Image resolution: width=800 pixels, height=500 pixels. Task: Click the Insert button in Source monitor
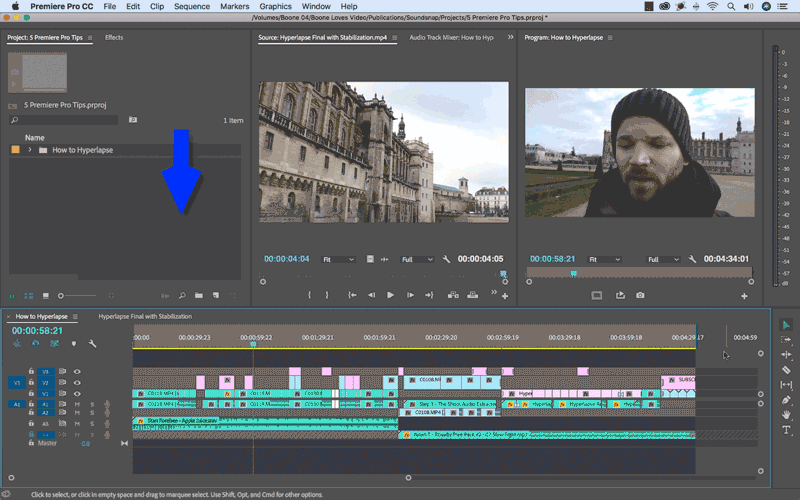(x=453, y=295)
